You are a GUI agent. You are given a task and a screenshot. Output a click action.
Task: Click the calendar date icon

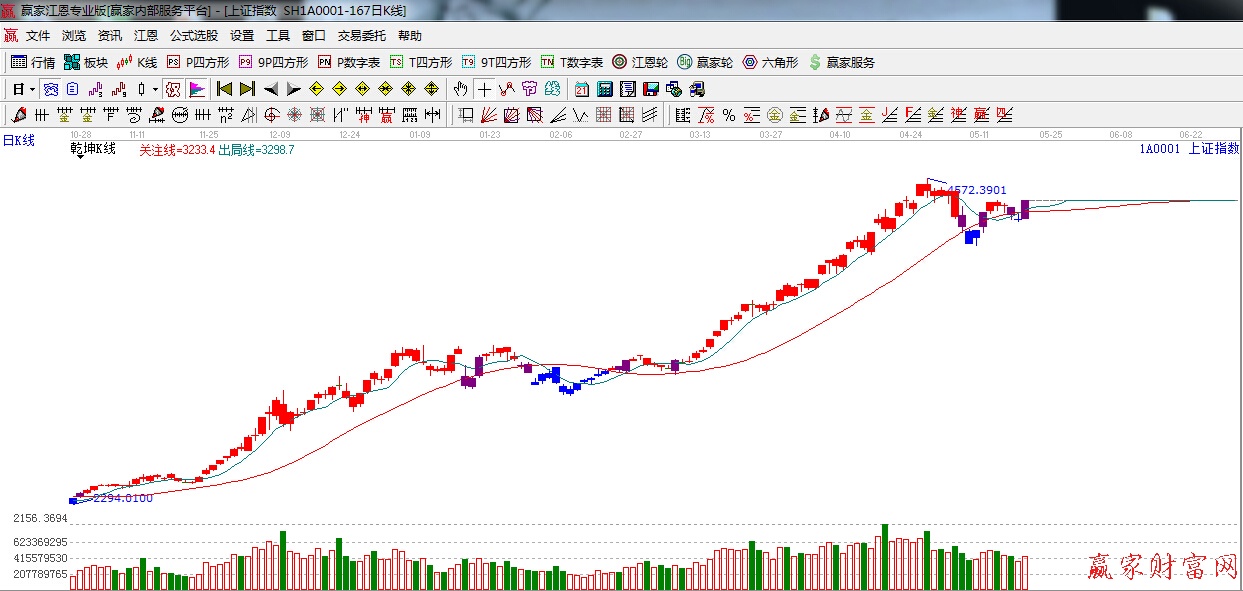(581, 89)
